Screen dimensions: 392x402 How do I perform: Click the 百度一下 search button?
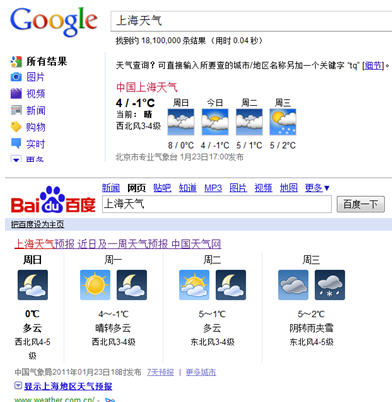[x=361, y=204]
